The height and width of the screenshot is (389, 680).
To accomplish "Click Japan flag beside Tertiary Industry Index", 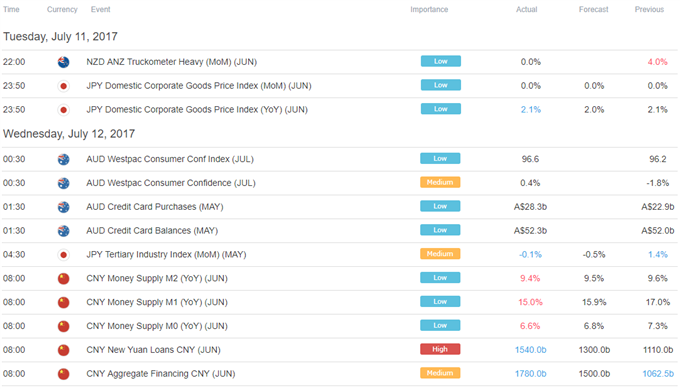I will click(63, 255).
